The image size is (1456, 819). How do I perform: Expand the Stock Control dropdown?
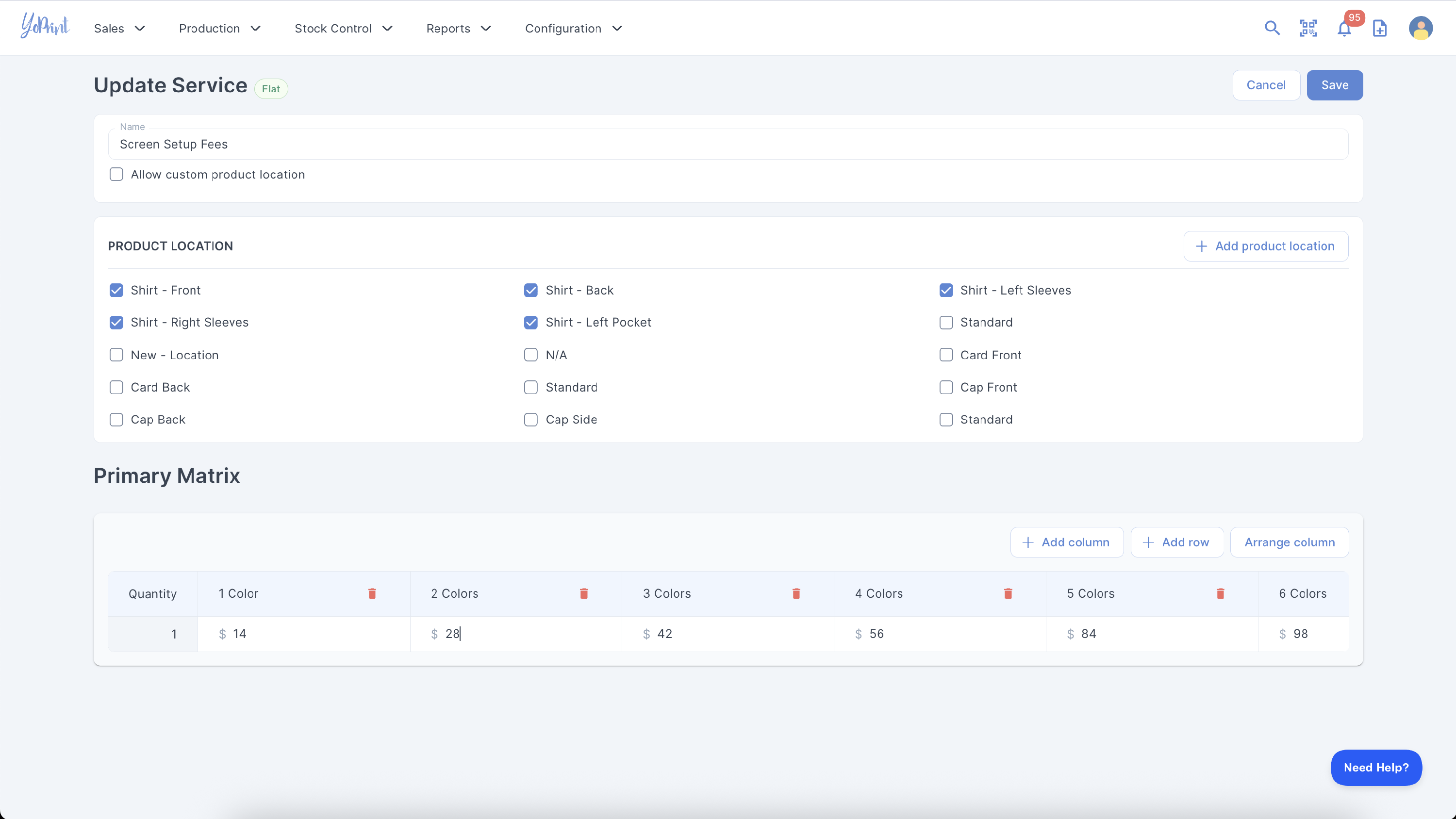tap(343, 28)
